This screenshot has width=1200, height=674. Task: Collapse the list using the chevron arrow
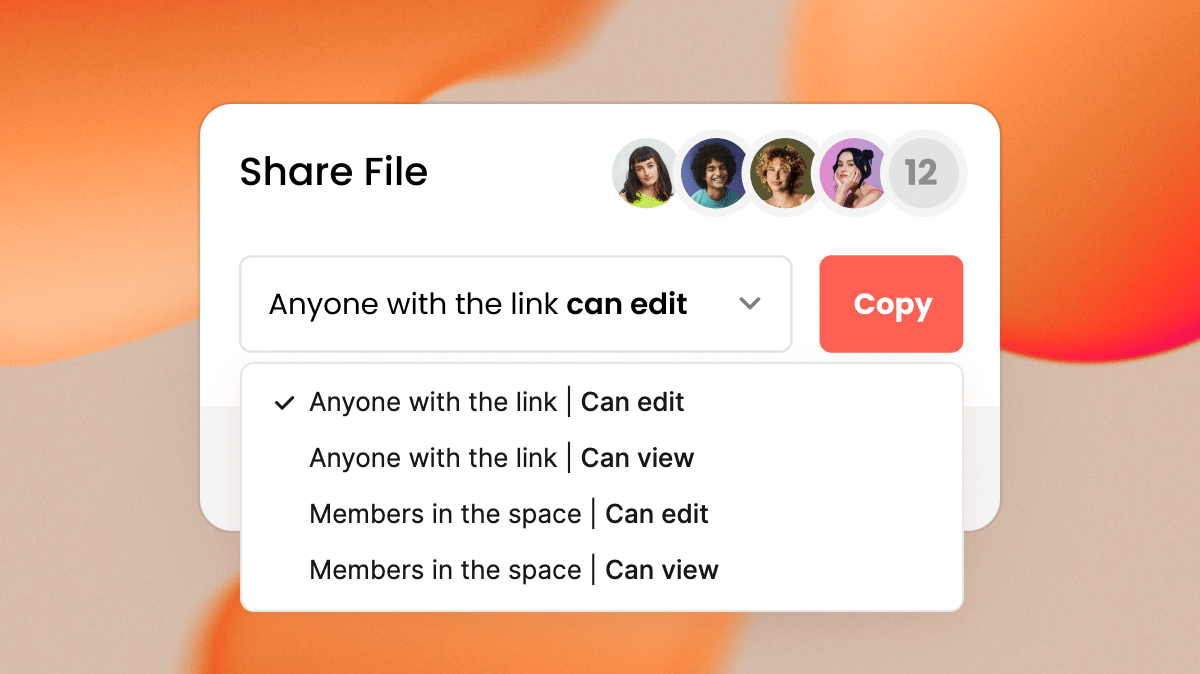[x=750, y=304]
